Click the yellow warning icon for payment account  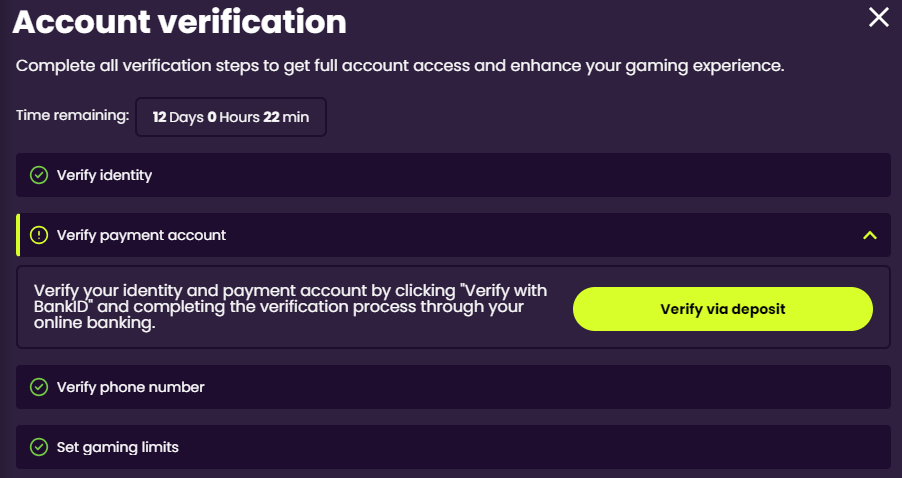(x=39, y=235)
